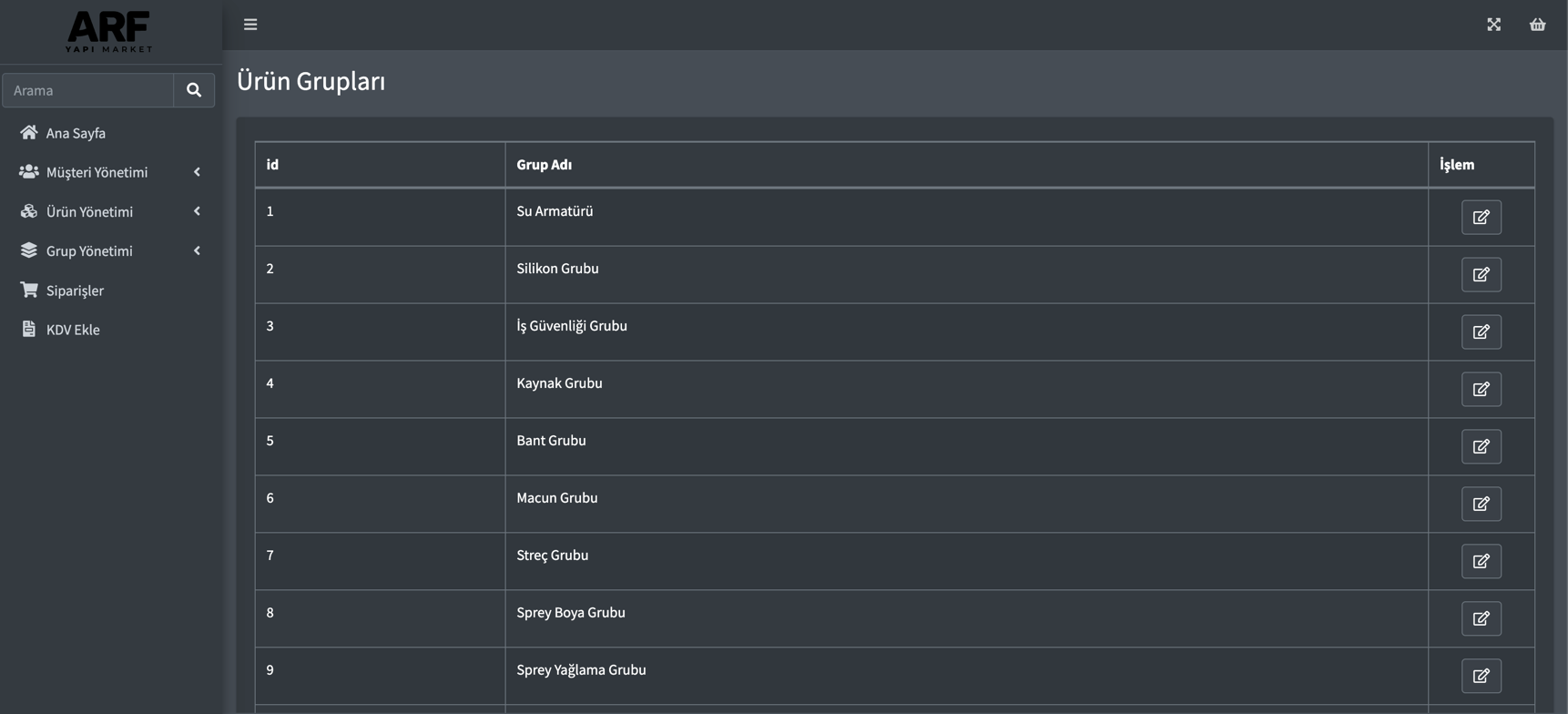The width and height of the screenshot is (1568, 714).
Task: Edit the Kaynak Grubu row
Action: coord(1481,390)
